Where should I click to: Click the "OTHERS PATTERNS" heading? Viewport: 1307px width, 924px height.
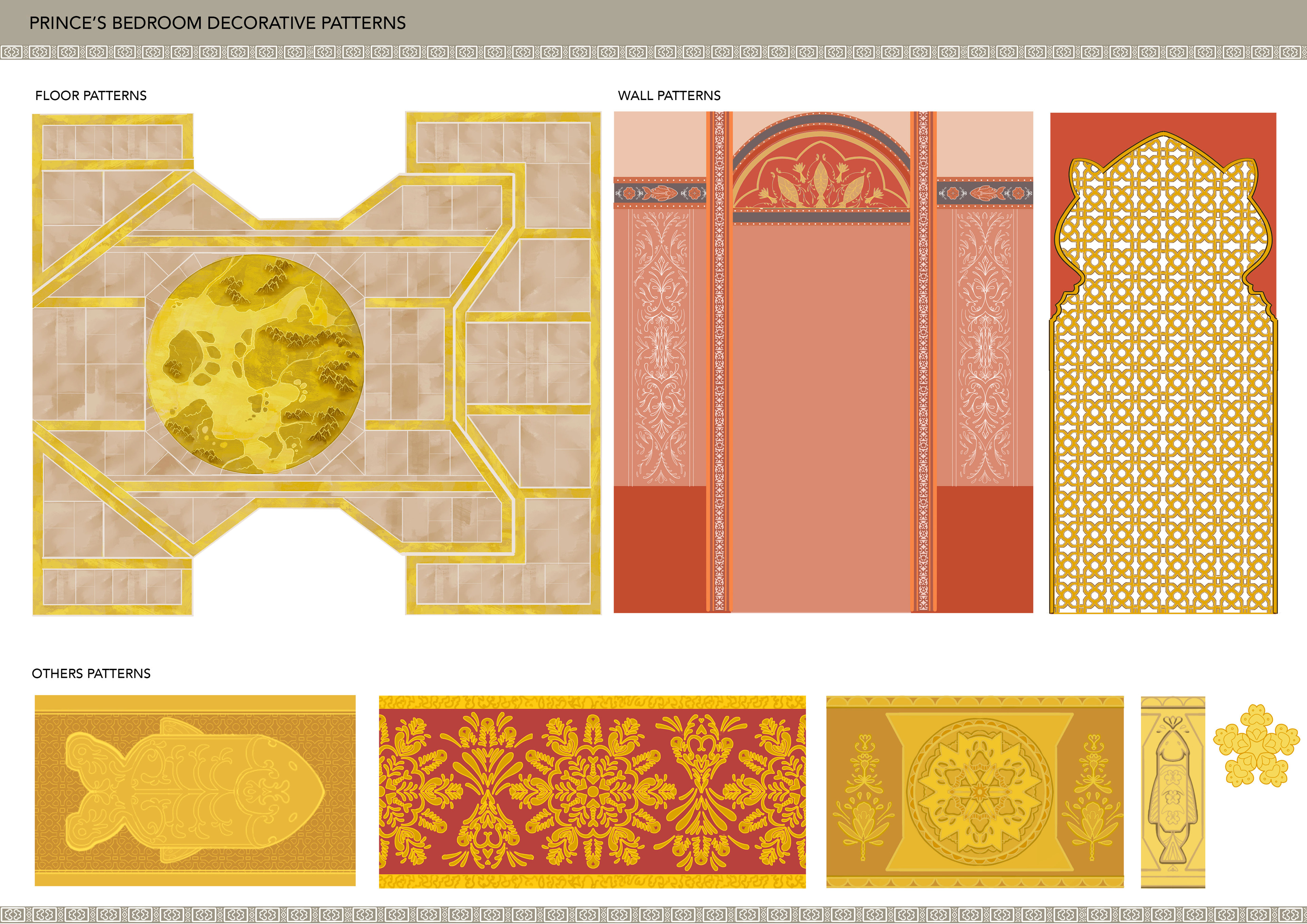[x=91, y=674]
